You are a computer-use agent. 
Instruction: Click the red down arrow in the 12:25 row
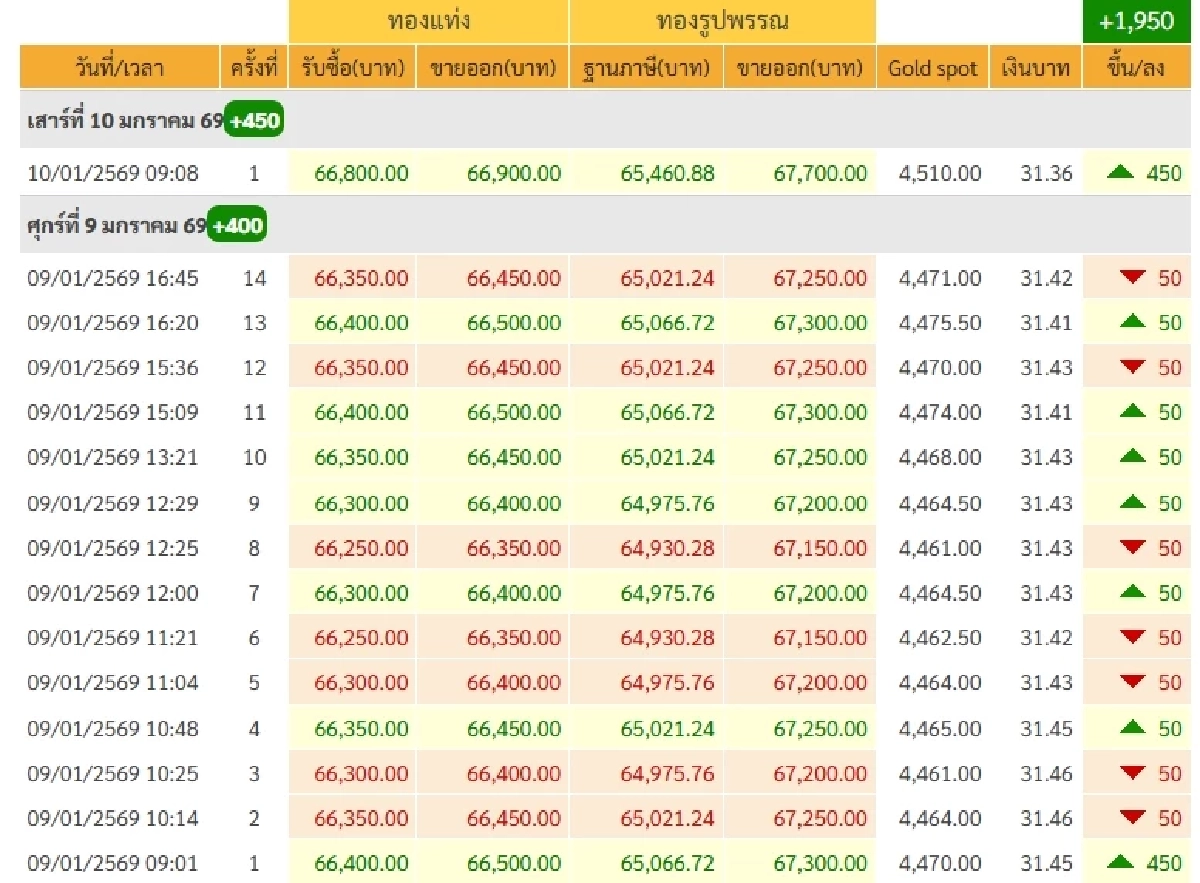[1133, 548]
